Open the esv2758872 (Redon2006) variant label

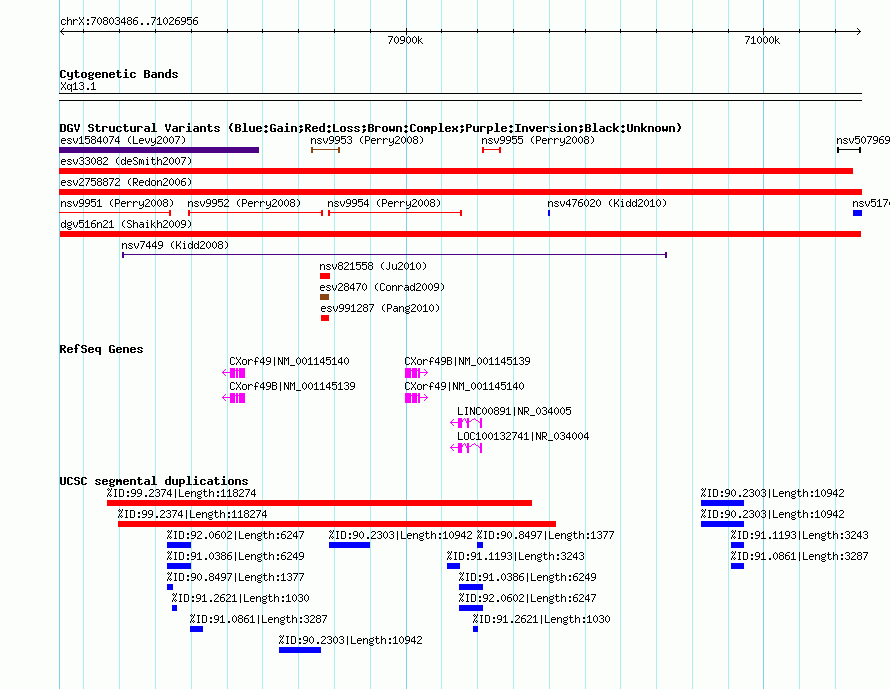[126, 182]
